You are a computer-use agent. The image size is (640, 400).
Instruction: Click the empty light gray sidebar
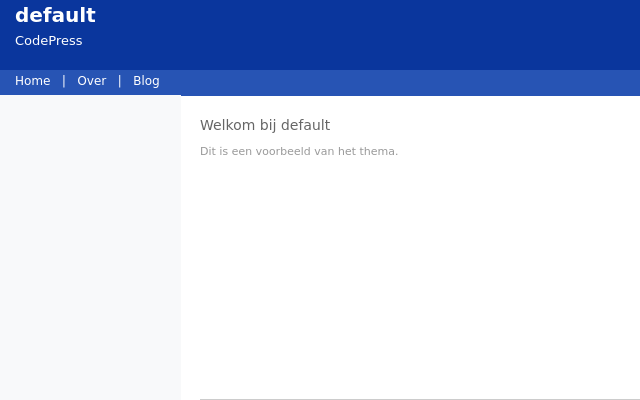click(x=90, y=247)
